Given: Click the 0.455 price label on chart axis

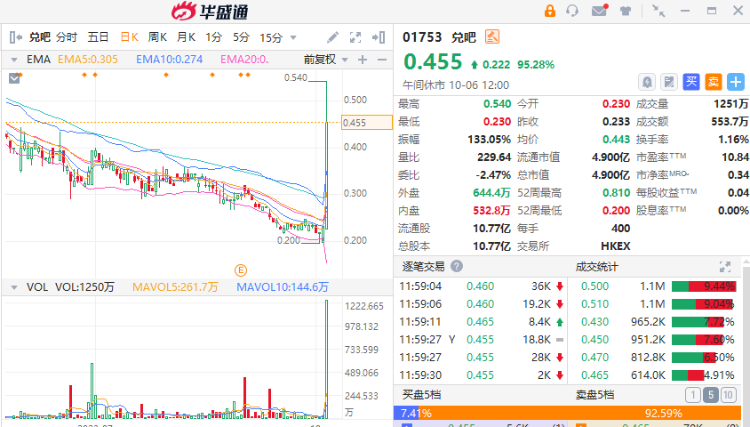Looking at the screenshot, I should point(366,122).
